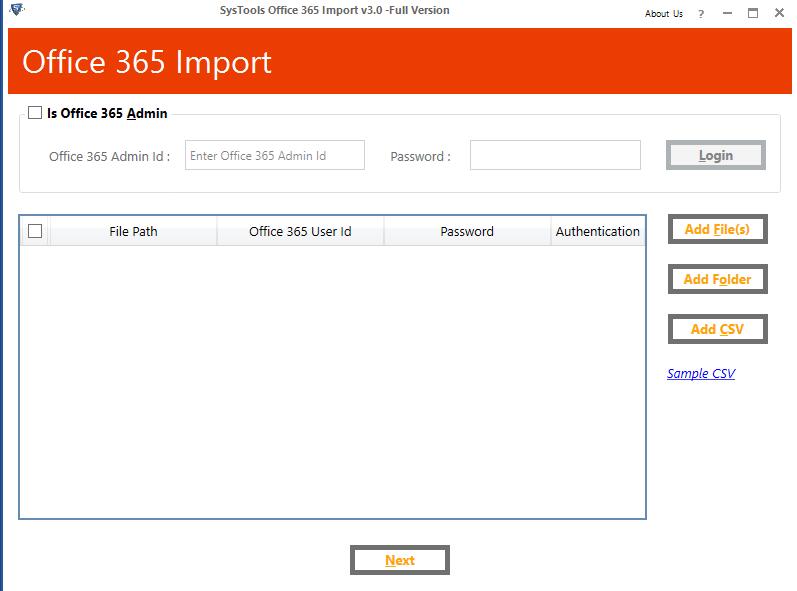The height and width of the screenshot is (591, 797).
Task: Open the About Us menu item
Action: (x=663, y=14)
